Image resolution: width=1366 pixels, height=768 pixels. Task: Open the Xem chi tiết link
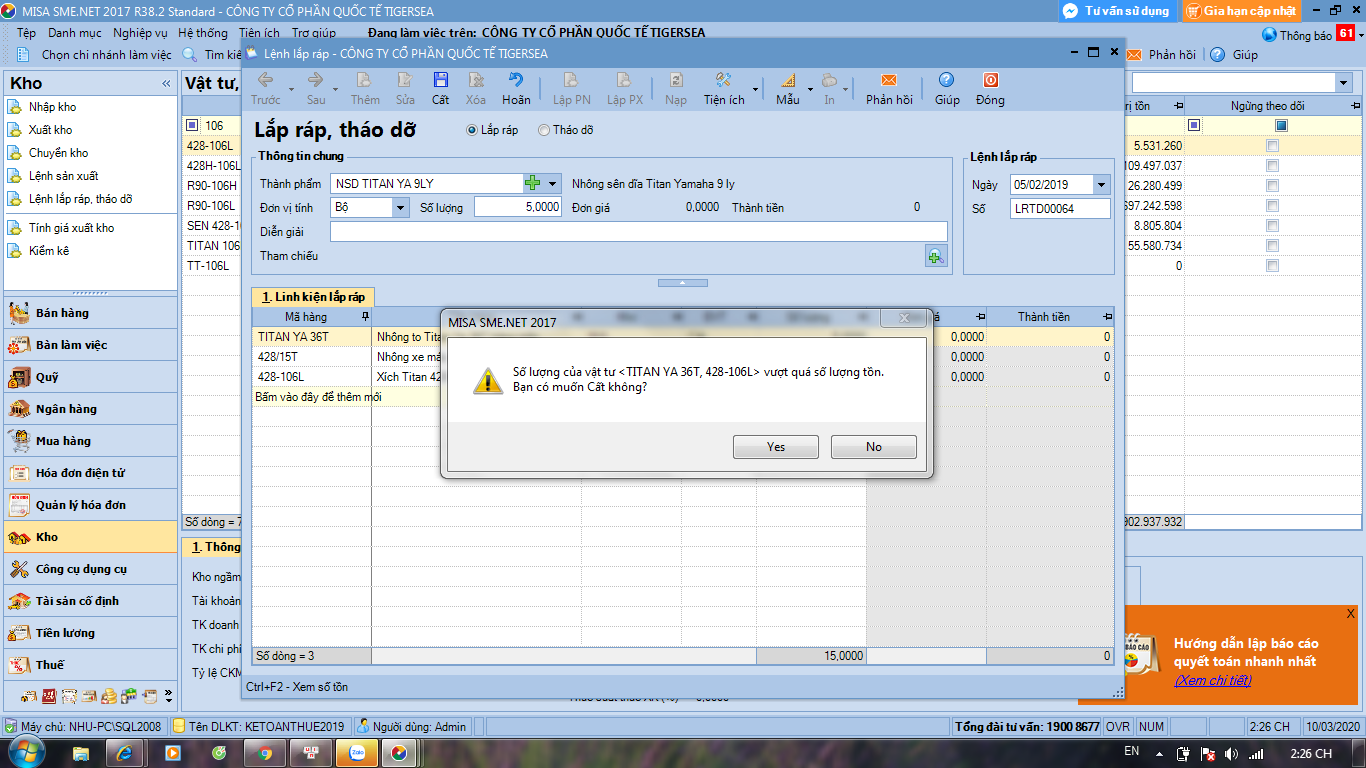pos(1212,680)
